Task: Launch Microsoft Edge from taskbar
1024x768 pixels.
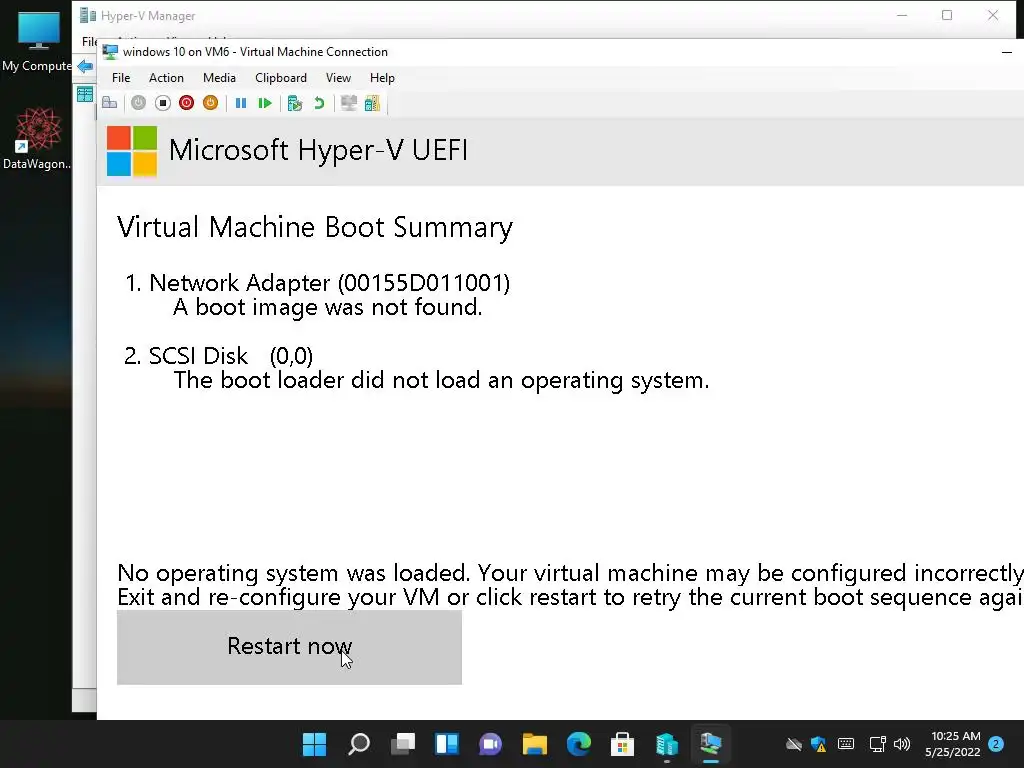Action: coord(579,744)
